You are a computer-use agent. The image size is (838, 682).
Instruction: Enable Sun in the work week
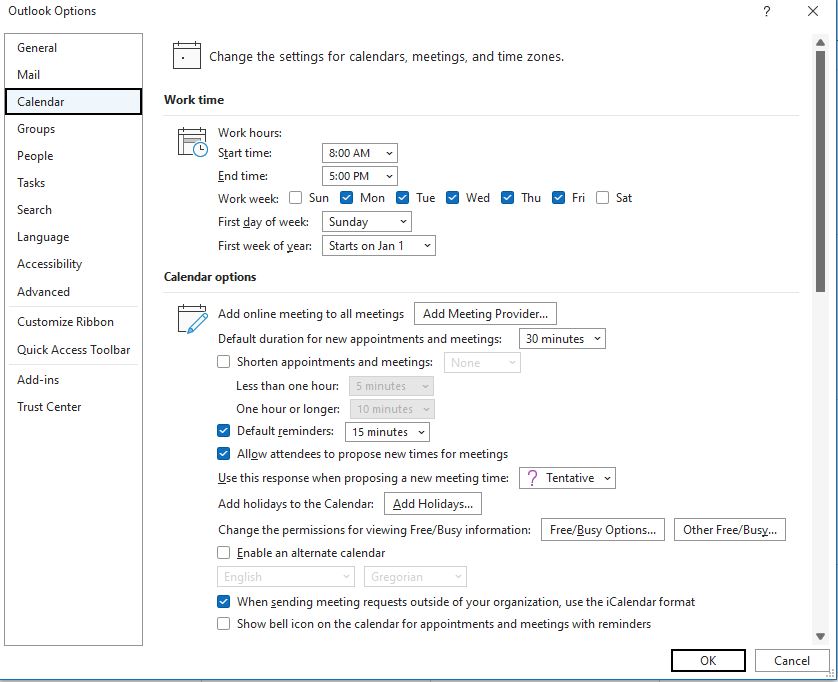[x=296, y=198]
